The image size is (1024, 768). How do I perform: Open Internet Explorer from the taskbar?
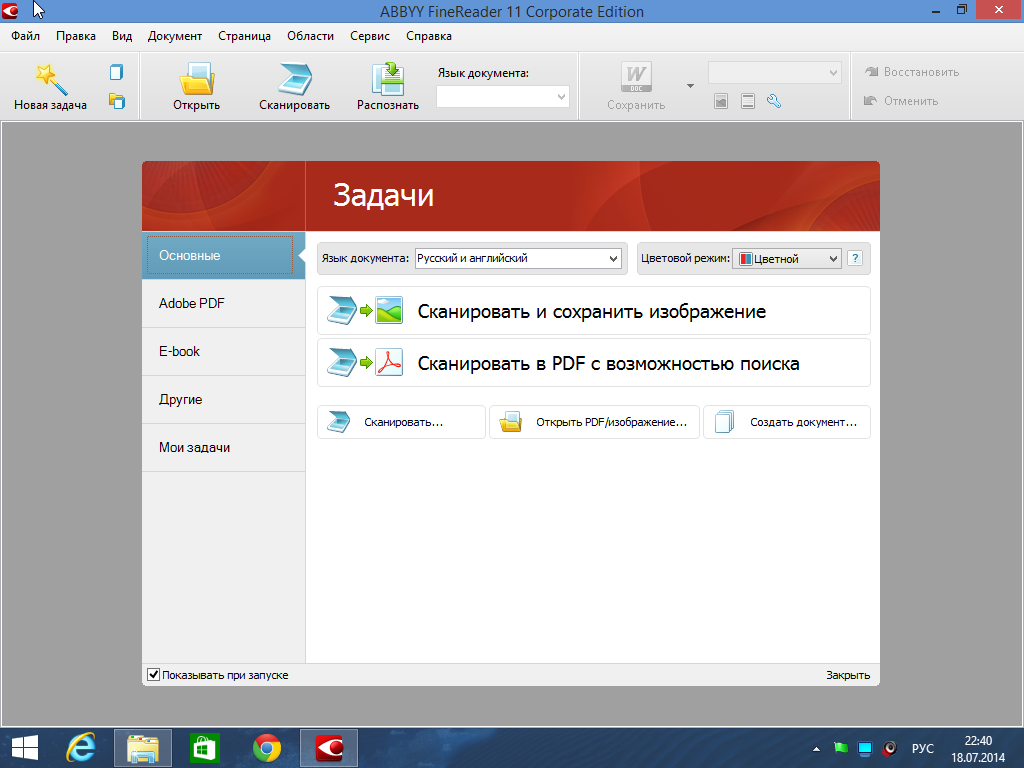tap(81, 748)
